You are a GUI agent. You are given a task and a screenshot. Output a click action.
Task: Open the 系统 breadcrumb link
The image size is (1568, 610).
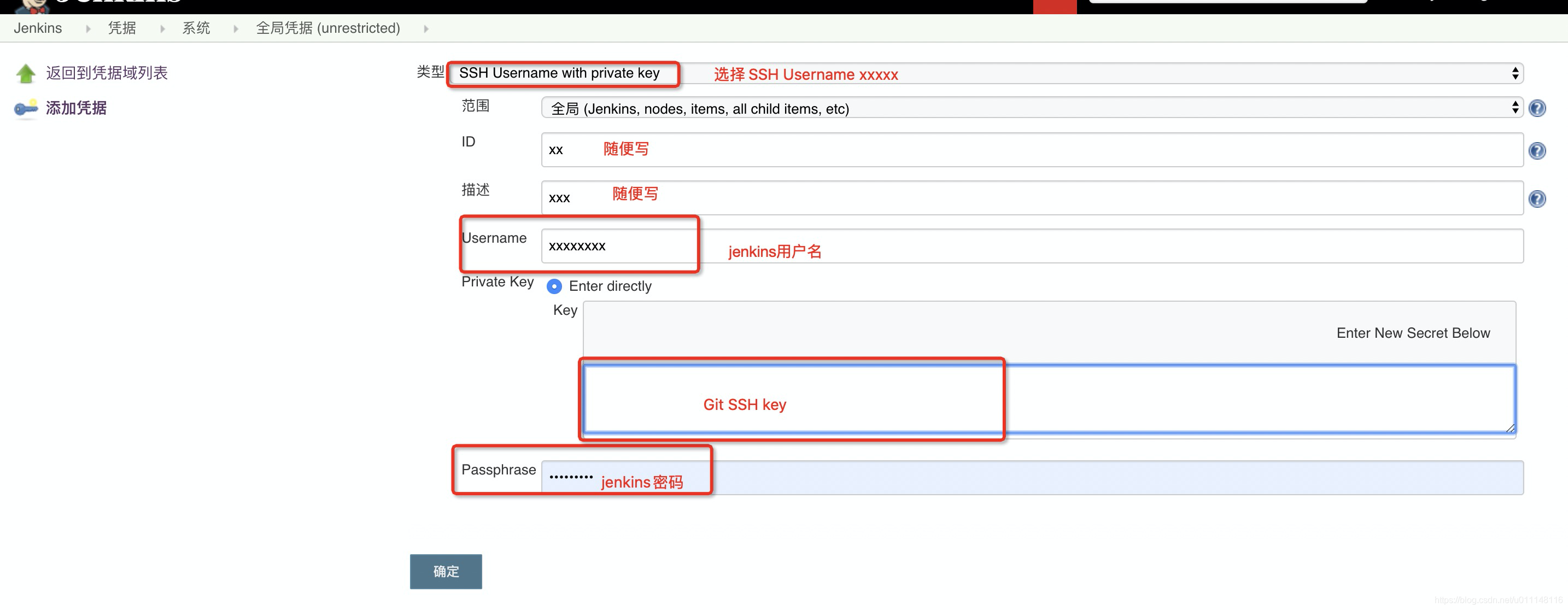(196, 28)
